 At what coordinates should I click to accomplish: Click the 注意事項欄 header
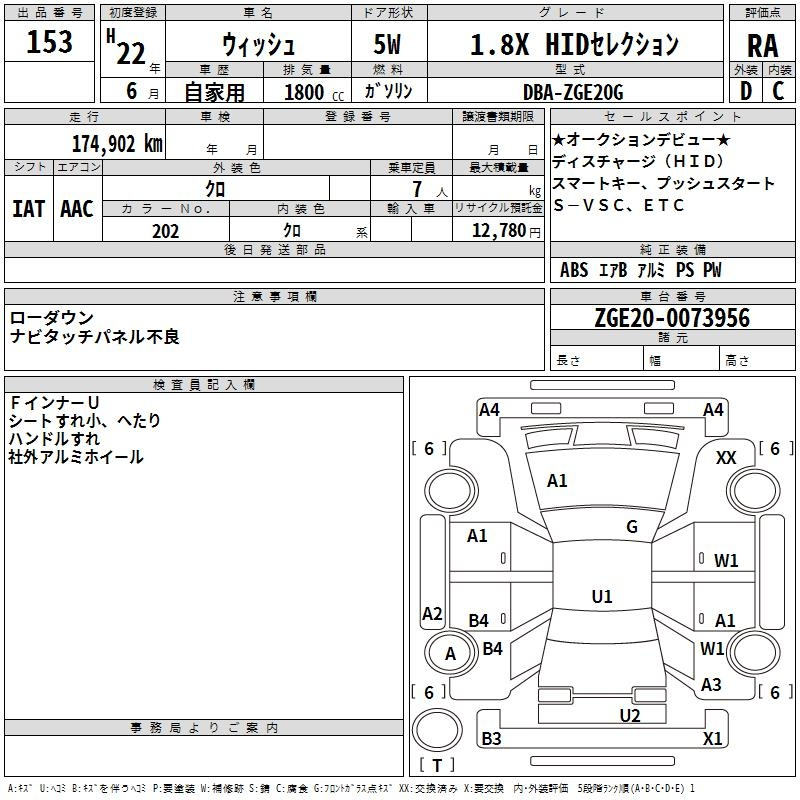[274, 296]
